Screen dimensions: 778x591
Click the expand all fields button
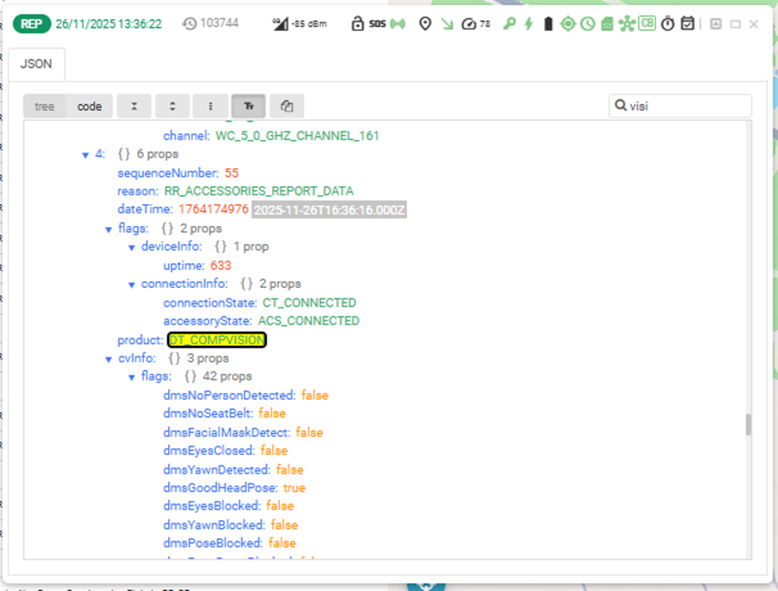[173, 106]
